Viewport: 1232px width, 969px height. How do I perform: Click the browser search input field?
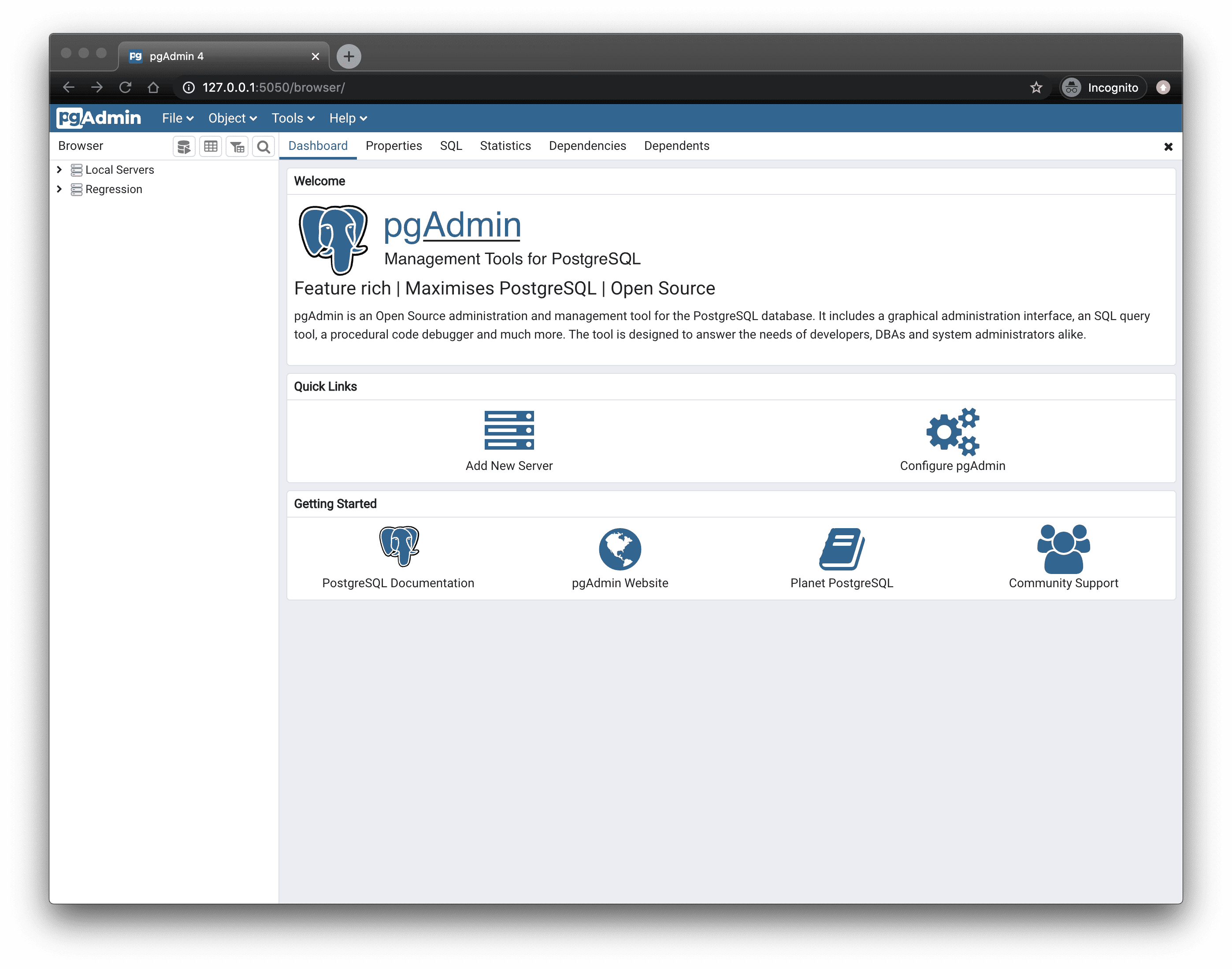tap(264, 146)
